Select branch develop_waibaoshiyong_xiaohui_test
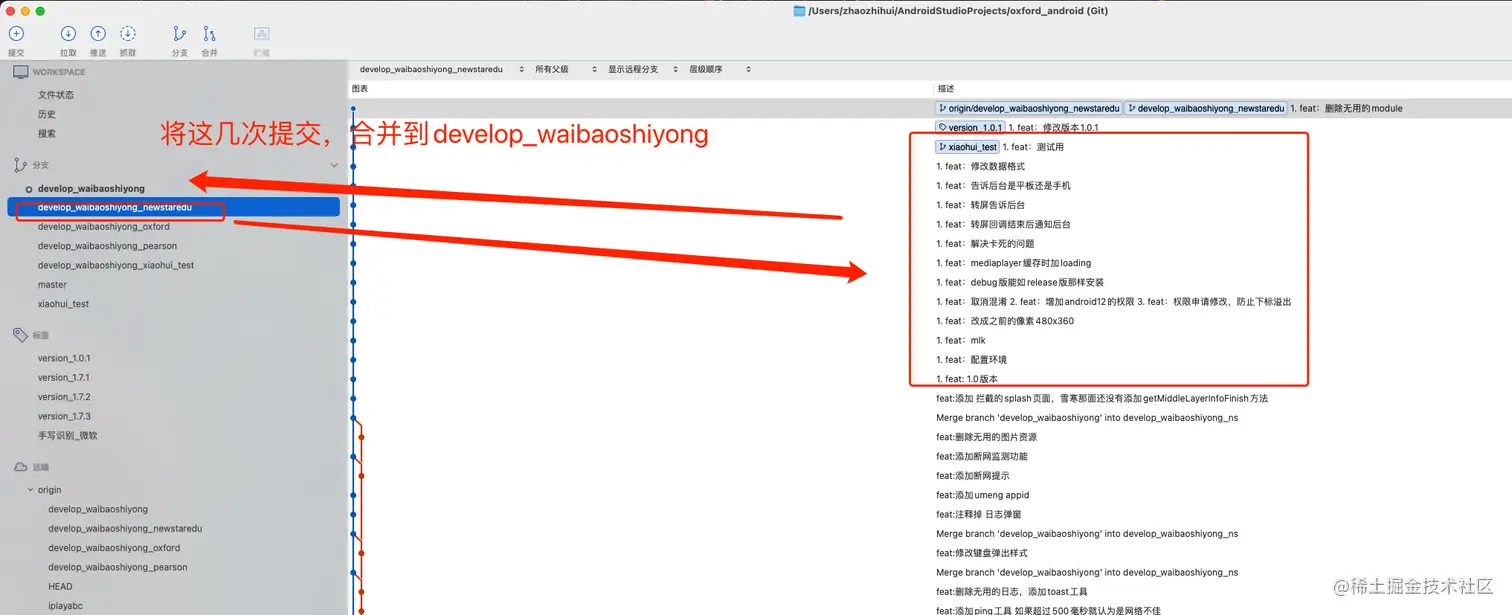The width and height of the screenshot is (1512, 615). coord(116,265)
